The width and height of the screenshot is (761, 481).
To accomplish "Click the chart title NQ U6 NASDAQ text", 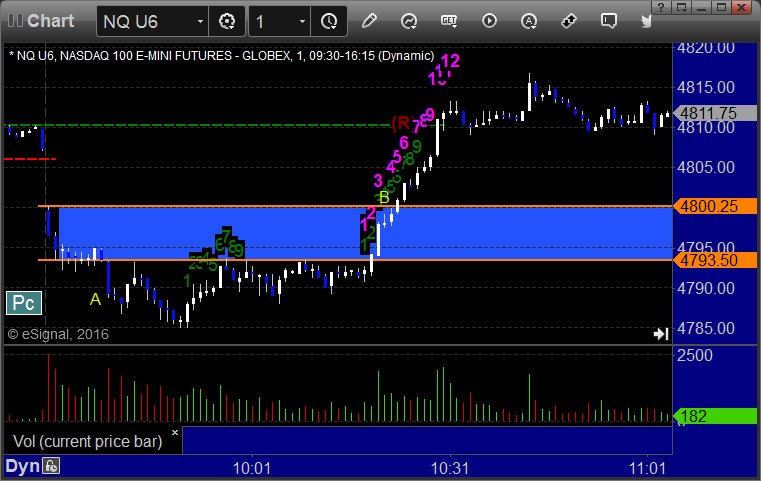I will point(221,56).
